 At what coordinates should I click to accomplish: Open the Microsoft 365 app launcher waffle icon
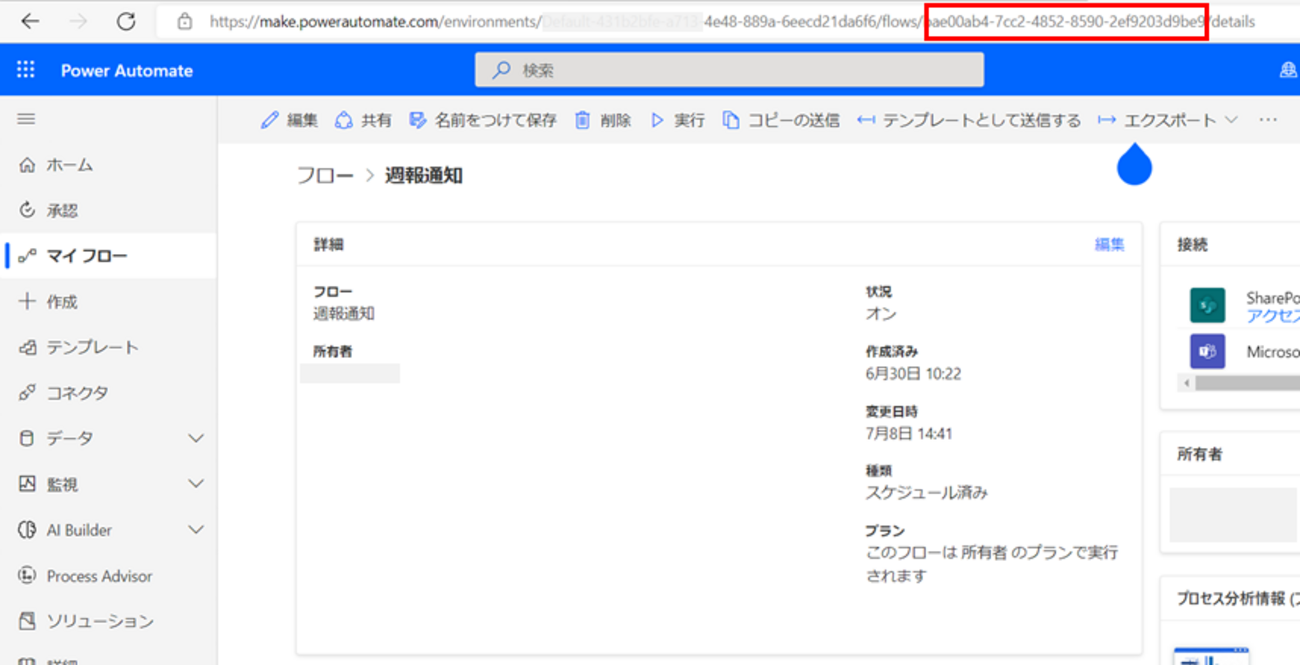pos(25,69)
